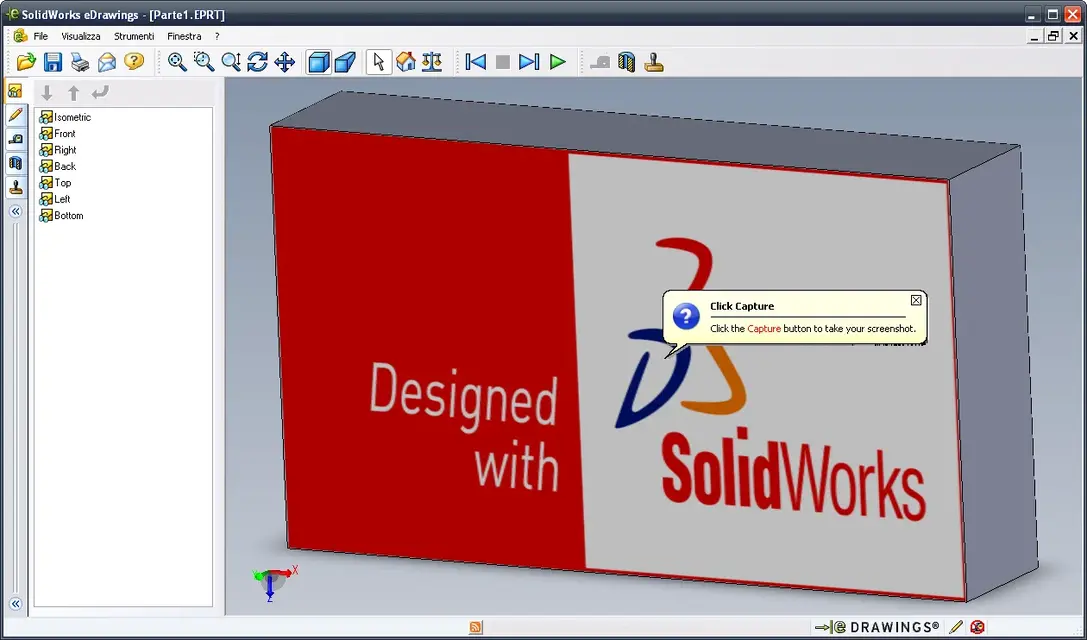This screenshot has height=640, width=1087.
Task: Open the File menu
Action: click(41, 36)
